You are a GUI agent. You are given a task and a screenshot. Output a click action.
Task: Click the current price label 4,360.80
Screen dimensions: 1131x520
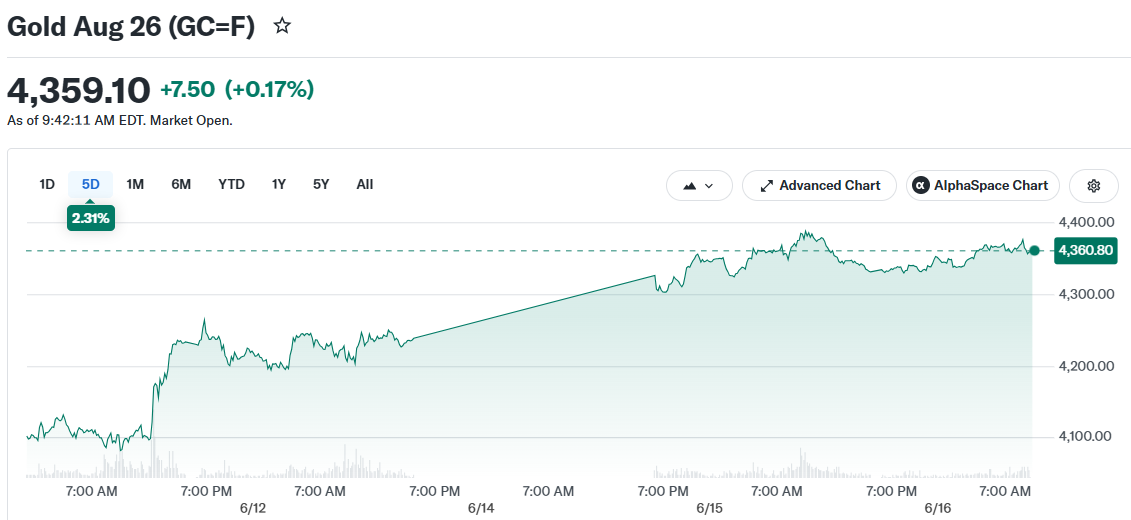[x=1086, y=250]
